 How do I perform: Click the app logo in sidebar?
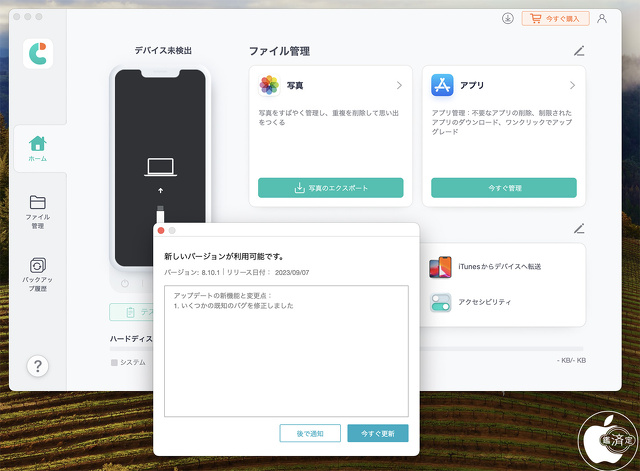pyautogui.click(x=38, y=53)
